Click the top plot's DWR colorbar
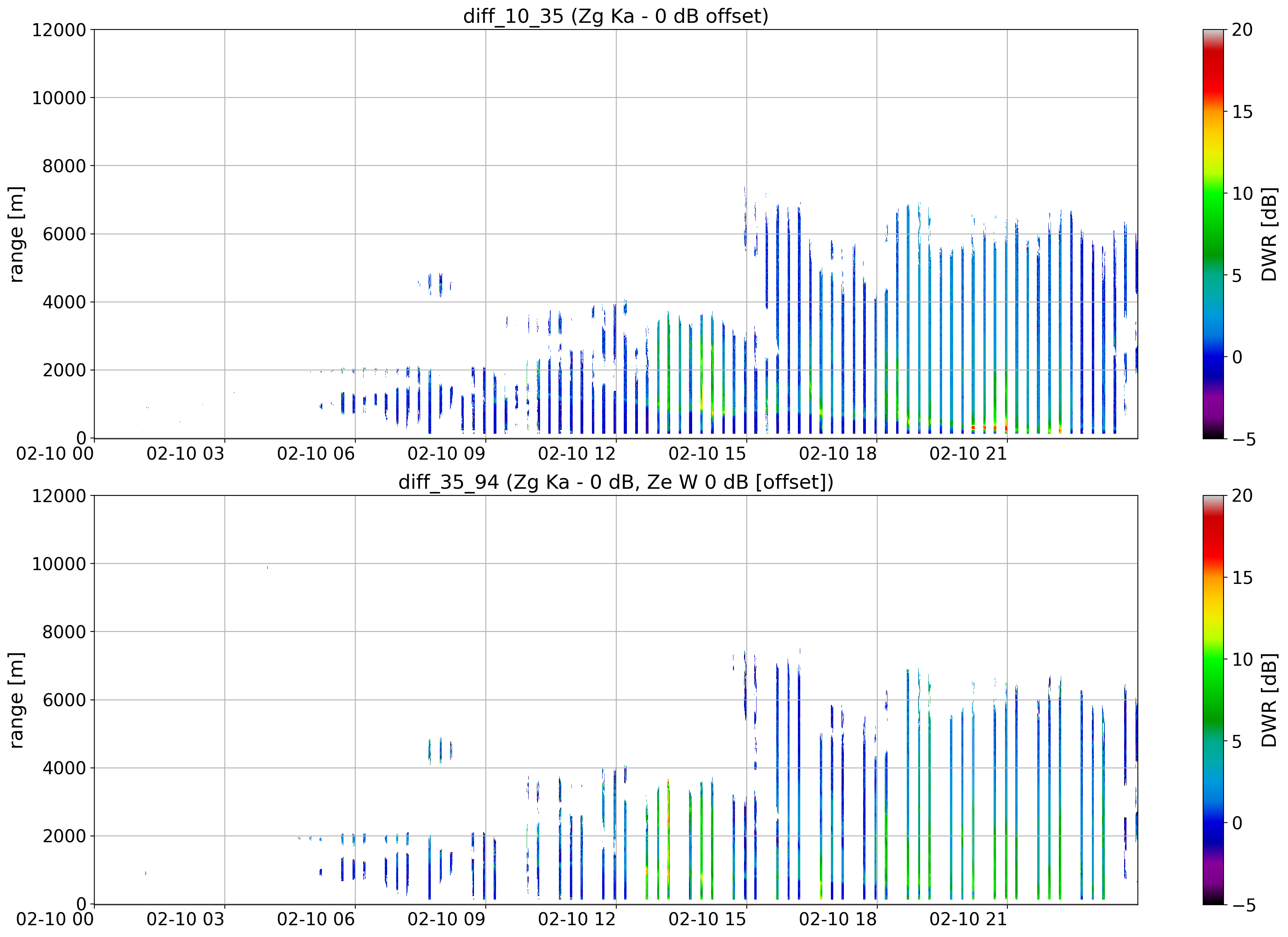 pyautogui.click(x=1214, y=234)
